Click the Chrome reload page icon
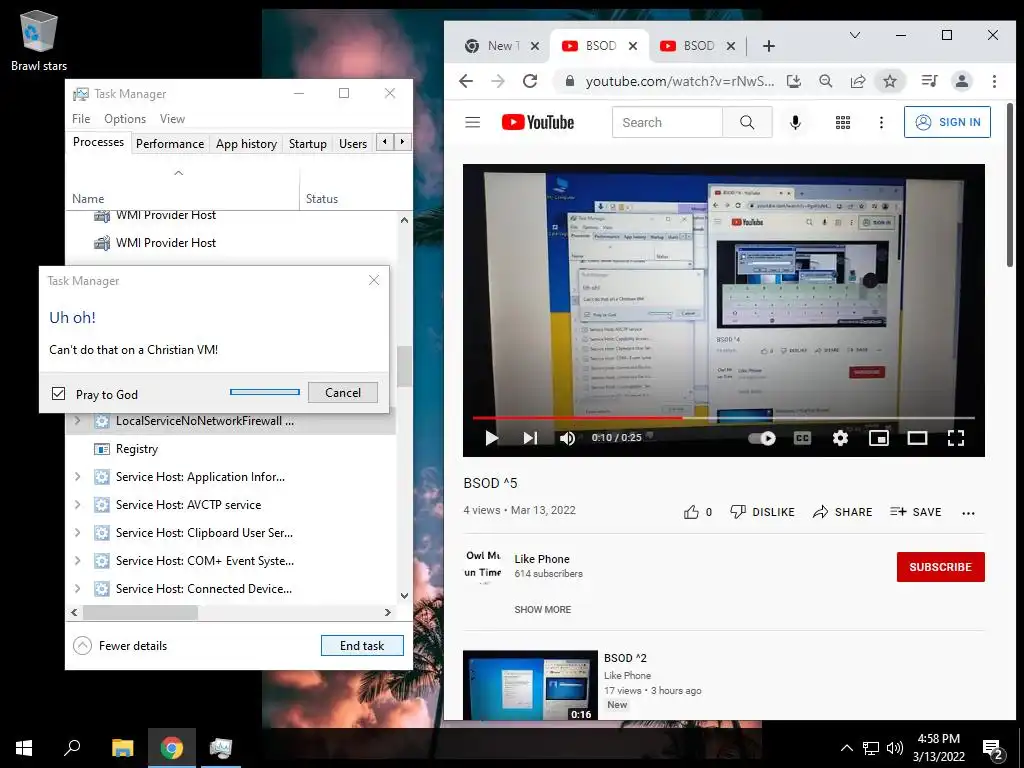Image resolution: width=1024 pixels, height=768 pixels. 530,81
